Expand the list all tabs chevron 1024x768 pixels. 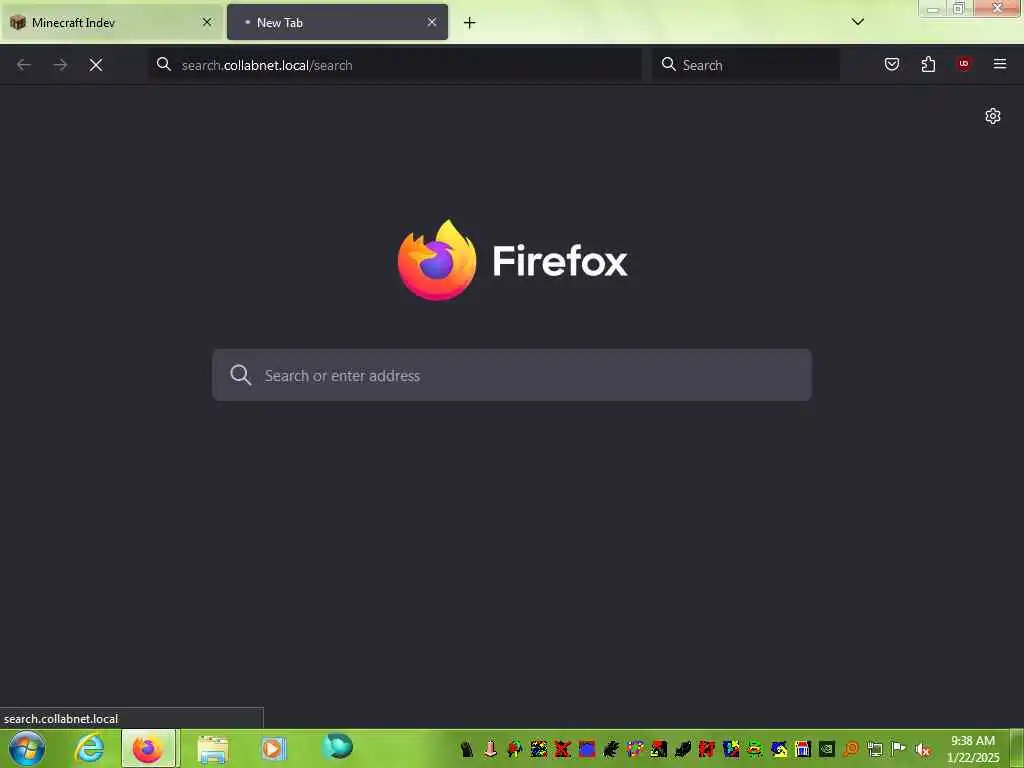click(857, 22)
